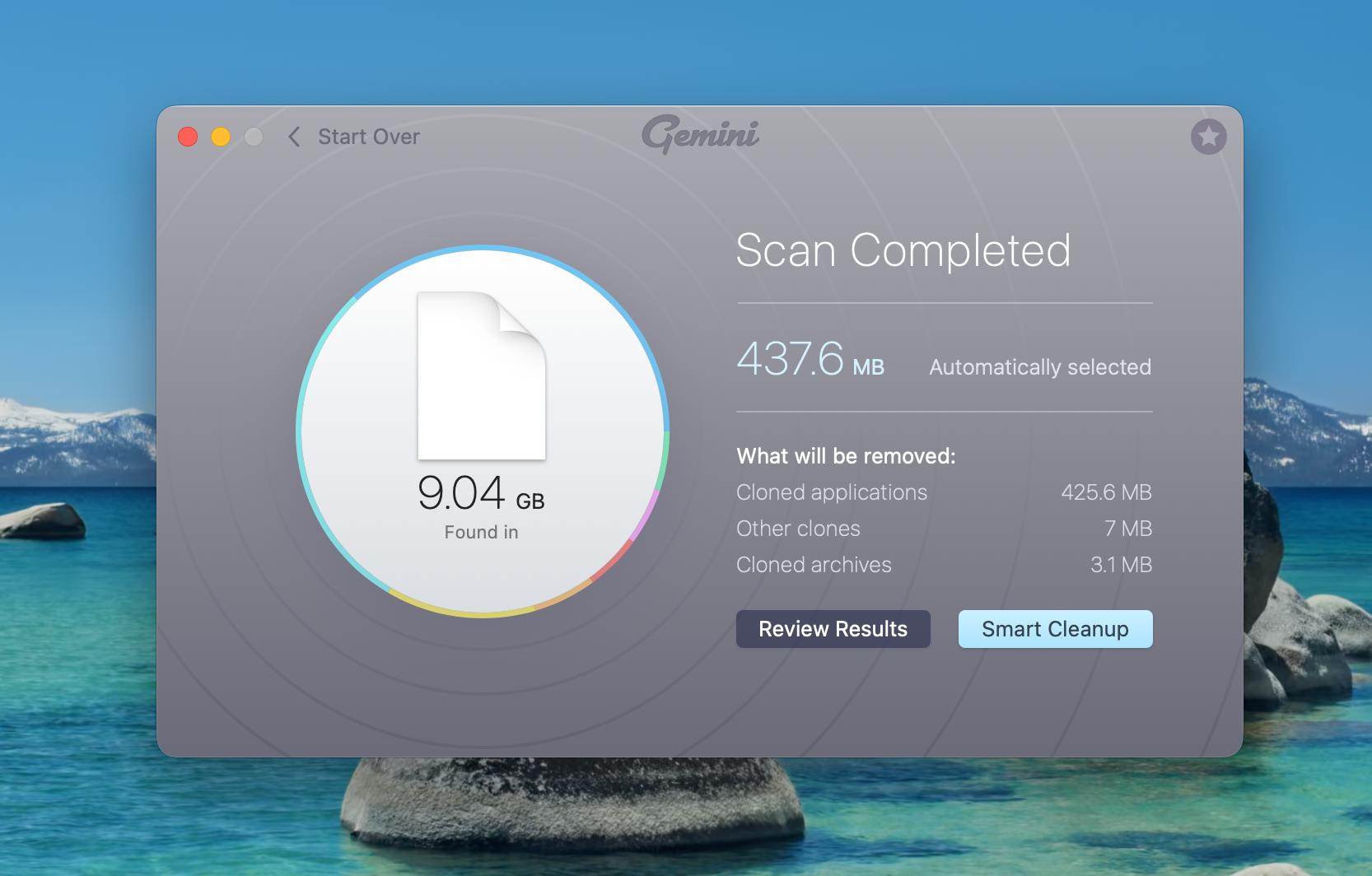Run Smart Cleanup

pyautogui.click(x=1055, y=629)
